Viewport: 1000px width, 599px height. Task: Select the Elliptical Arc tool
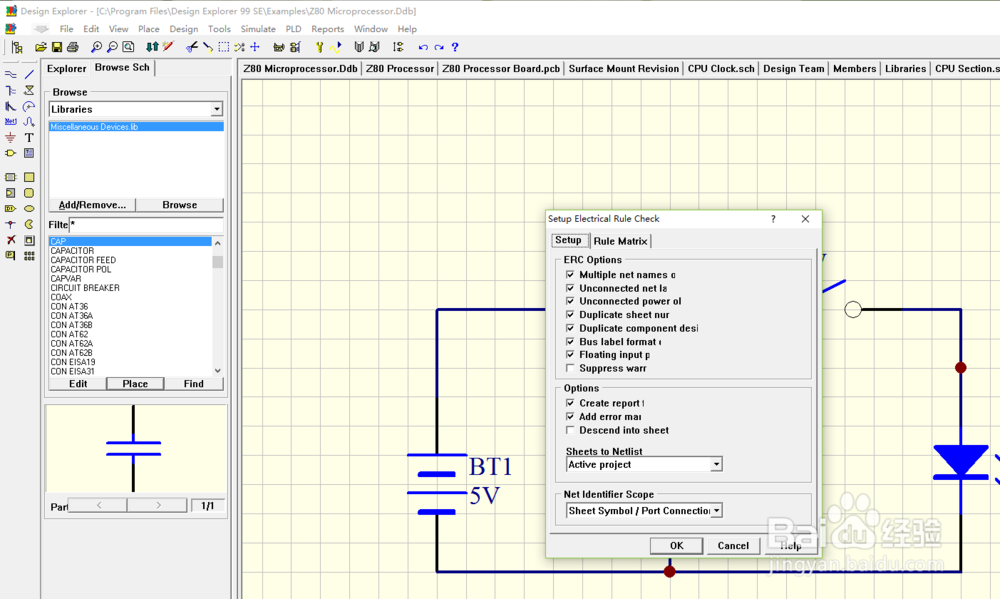(x=29, y=107)
